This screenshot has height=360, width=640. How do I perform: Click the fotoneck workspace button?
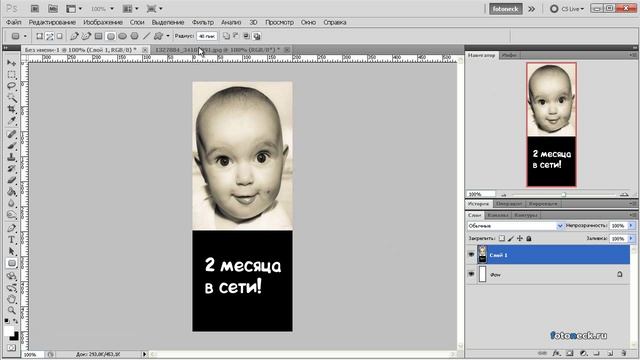point(506,9)
